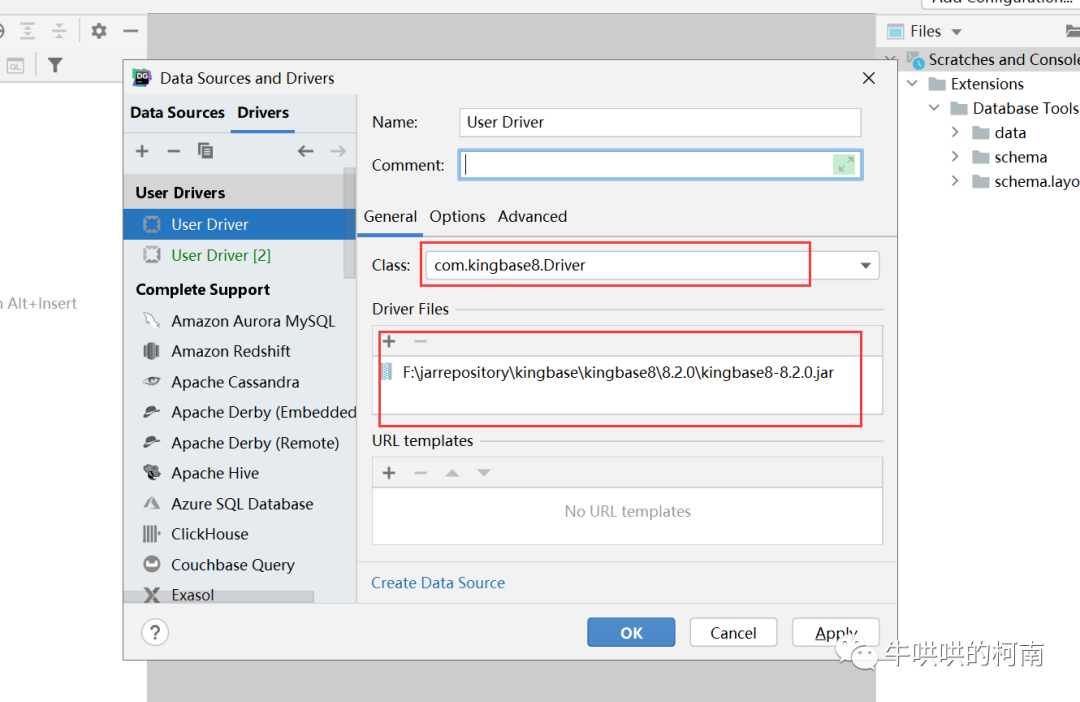
Task: Click the OK button
Action: 631,632
